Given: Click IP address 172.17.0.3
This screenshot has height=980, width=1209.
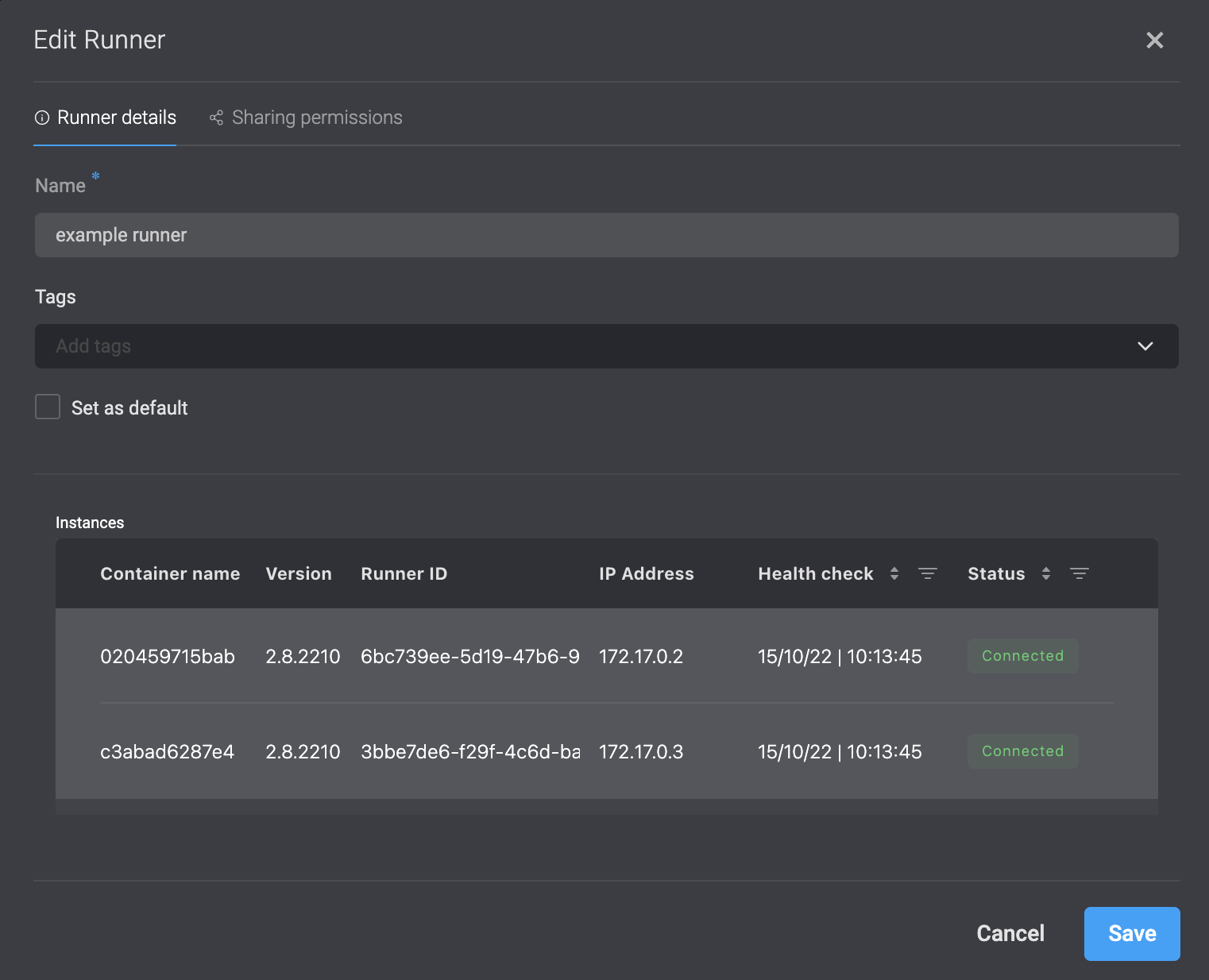Looking at the screenshot, I should (x=641, y=751).
